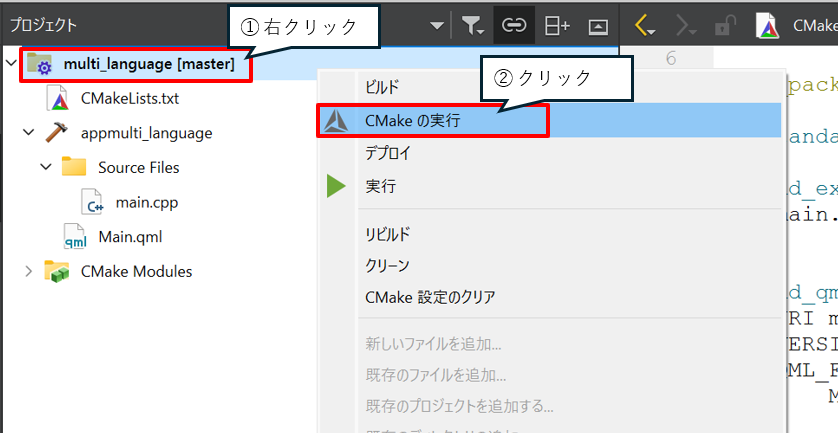
Task: Select CMake 設定のクリア menu entry
Action: pyautogui.click(x=430, y=297)
